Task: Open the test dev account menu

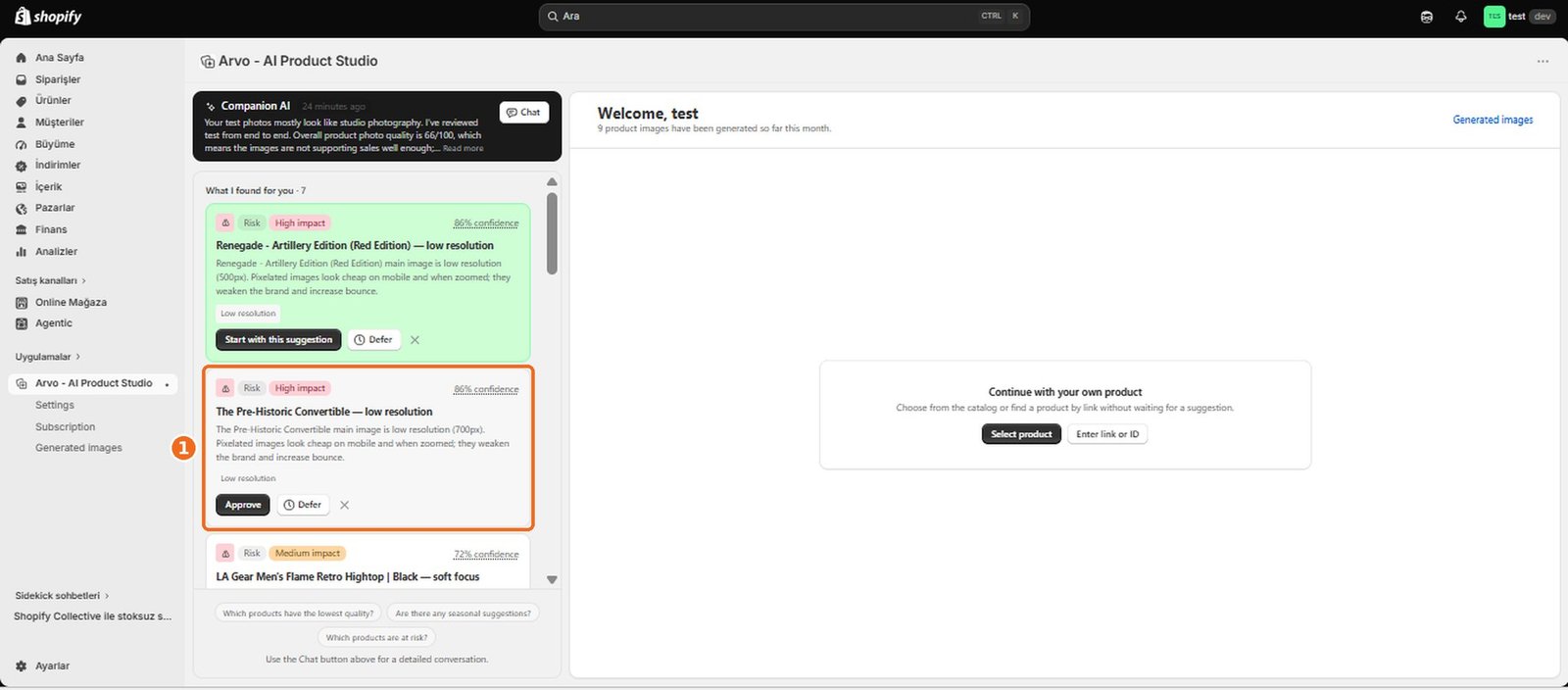Action: 1519,17
